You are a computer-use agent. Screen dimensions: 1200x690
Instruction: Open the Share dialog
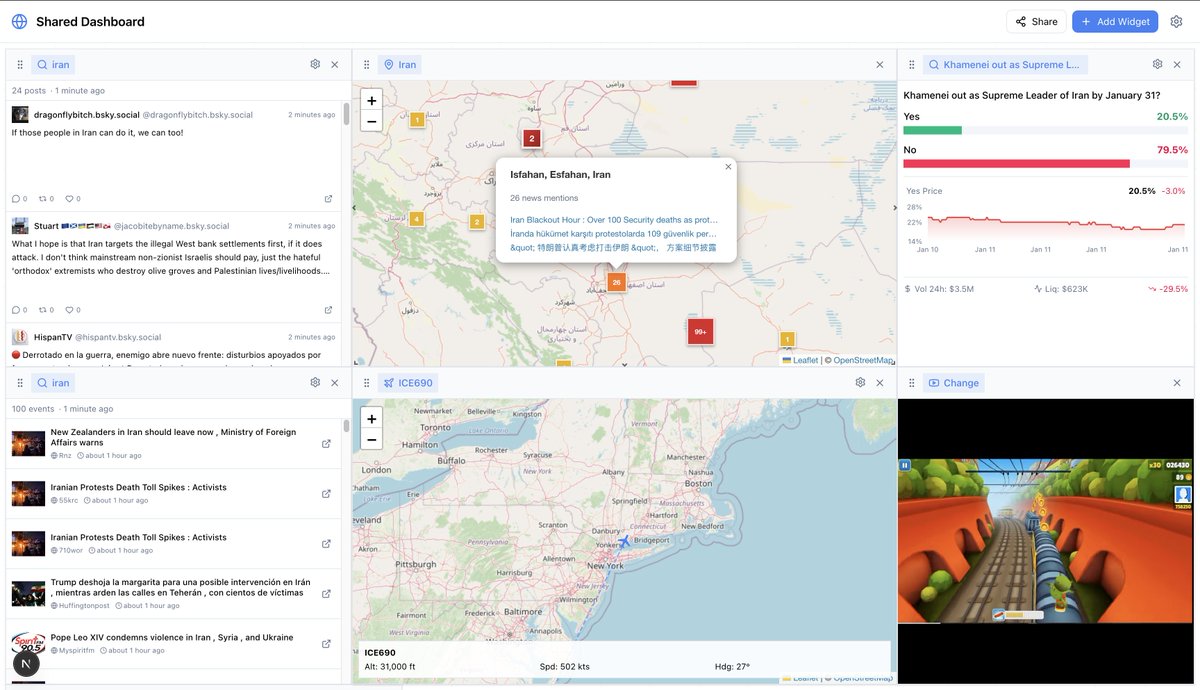tap(1036, 21)
